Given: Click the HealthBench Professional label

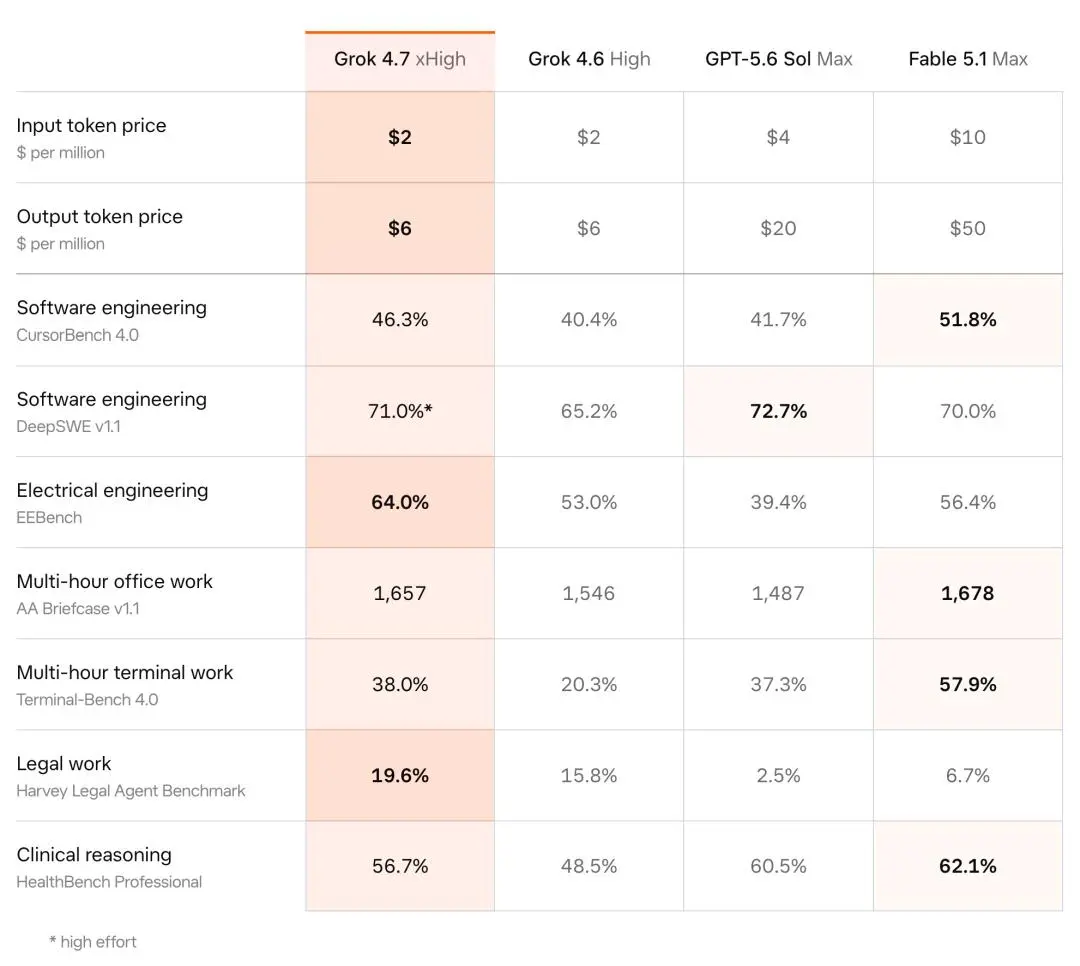Looking at the screenshot, I should tap(109, 882).
